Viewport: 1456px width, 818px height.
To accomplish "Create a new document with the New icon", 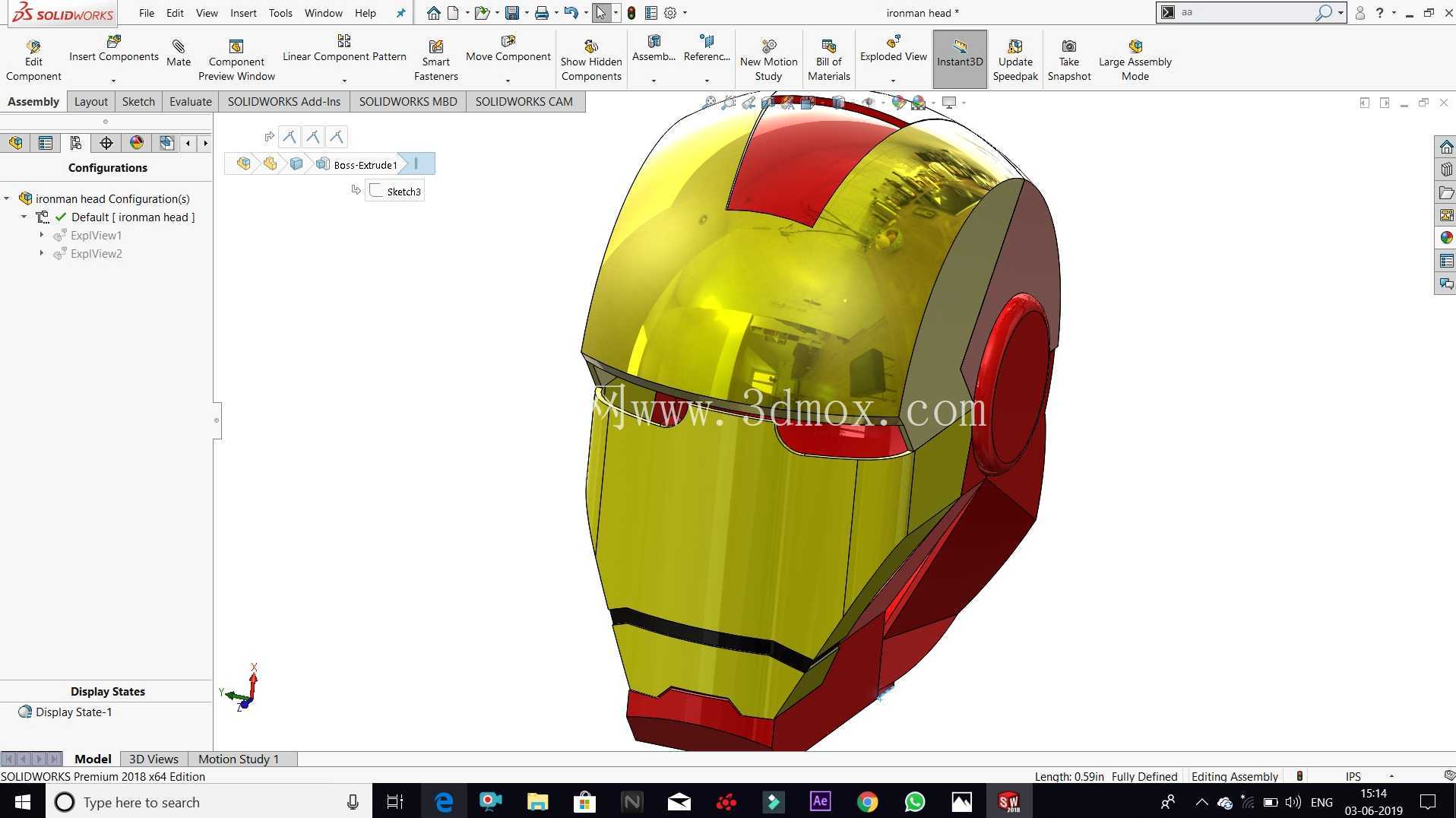I will pyautogui.click(x=454, y=13).
